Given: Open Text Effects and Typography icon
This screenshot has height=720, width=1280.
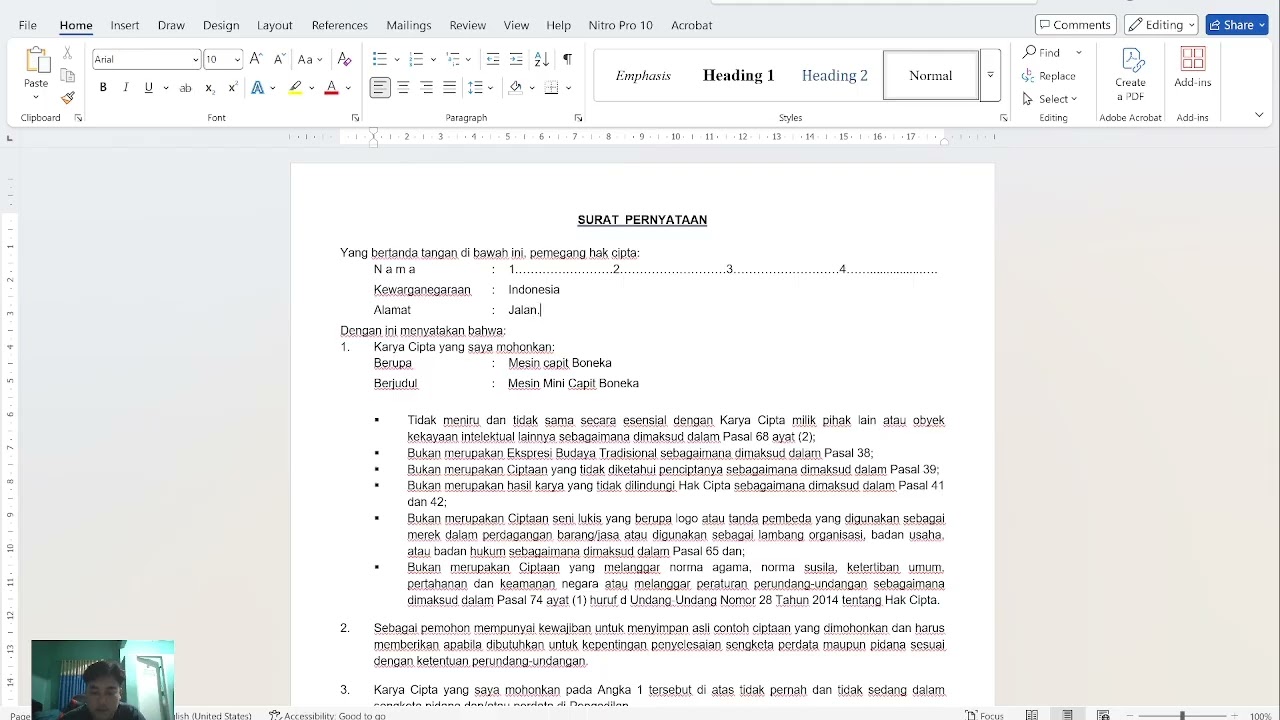Looking at the screenshot, I should tap(258, 88).
